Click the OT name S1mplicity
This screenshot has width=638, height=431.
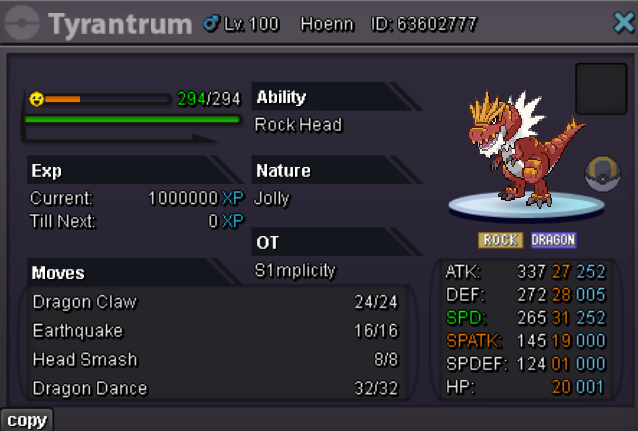[295, 270]
